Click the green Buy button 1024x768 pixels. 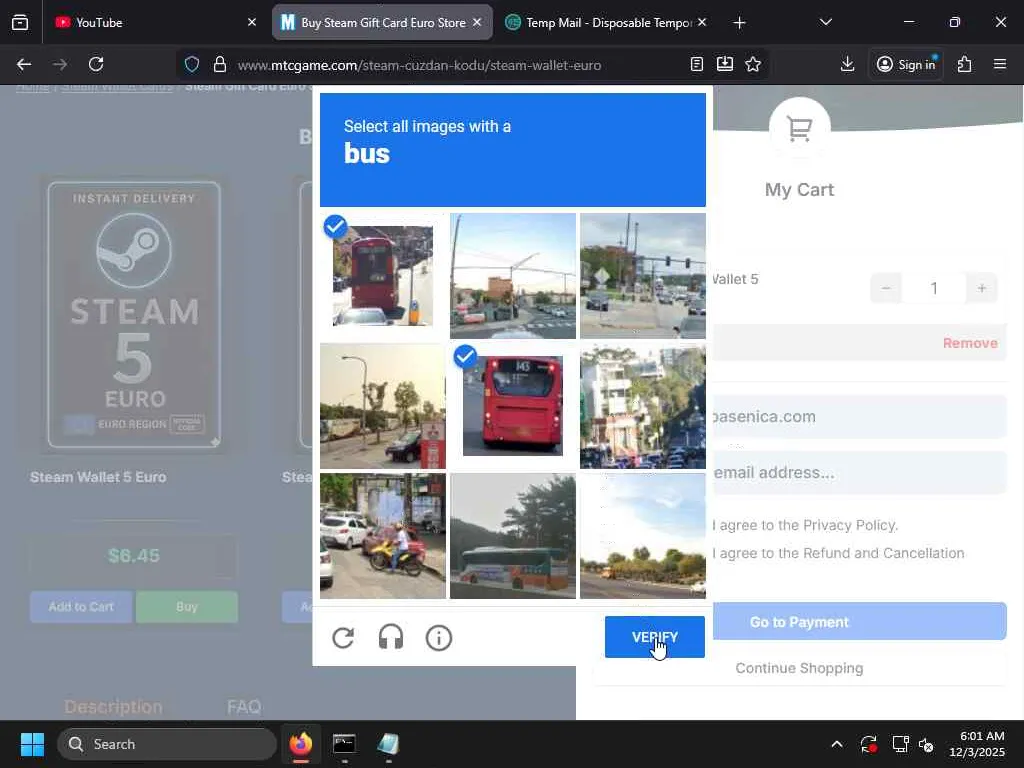[x=187, y=607]
